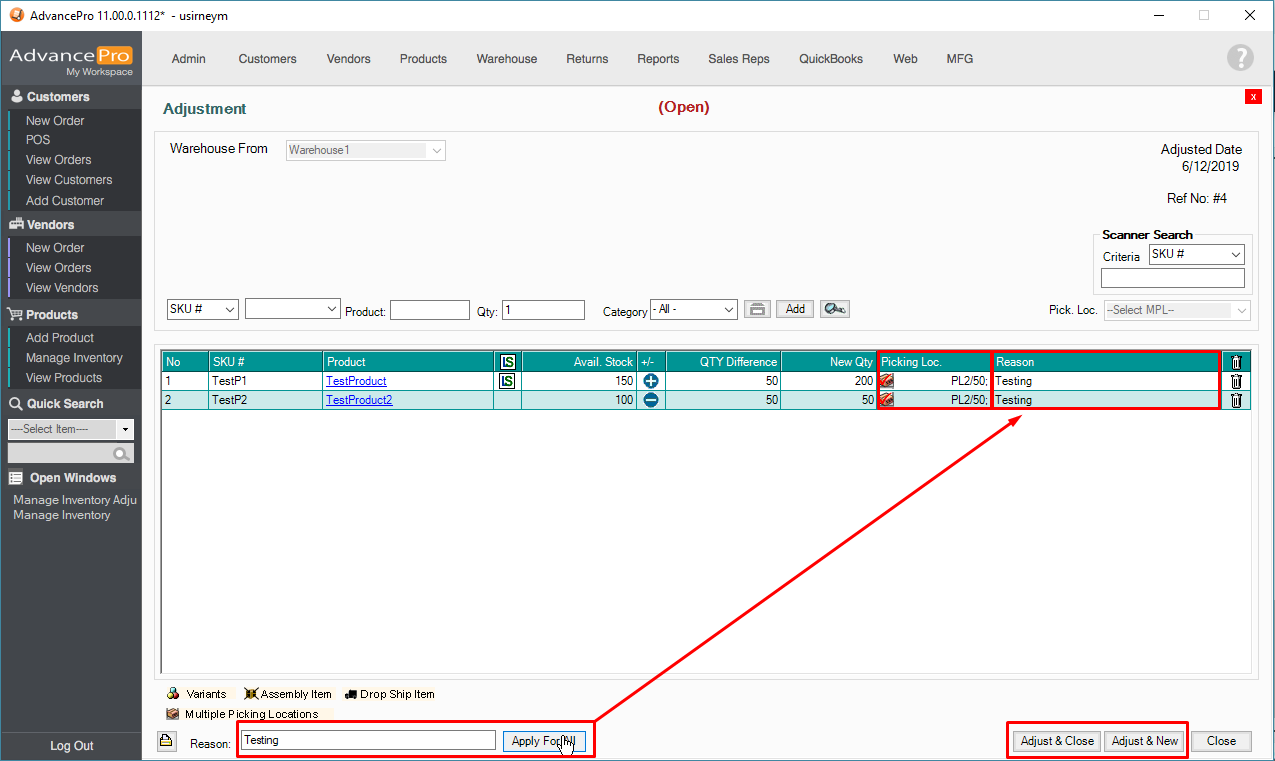Open the QuickBooks menu
1275x761 pixels.
pos(830,59)
